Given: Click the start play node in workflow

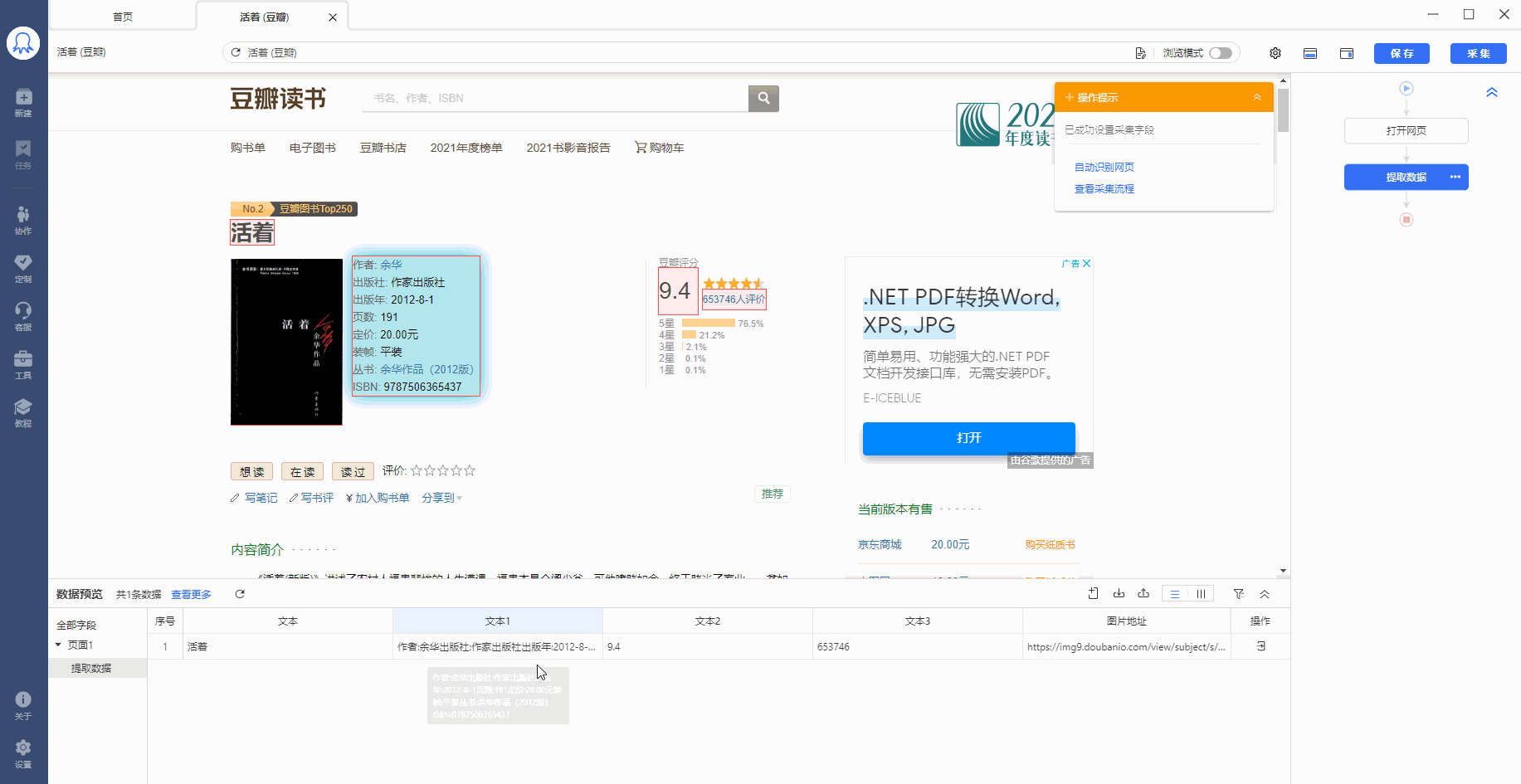Looking at the screenshot, I should tap(1406, 89).
